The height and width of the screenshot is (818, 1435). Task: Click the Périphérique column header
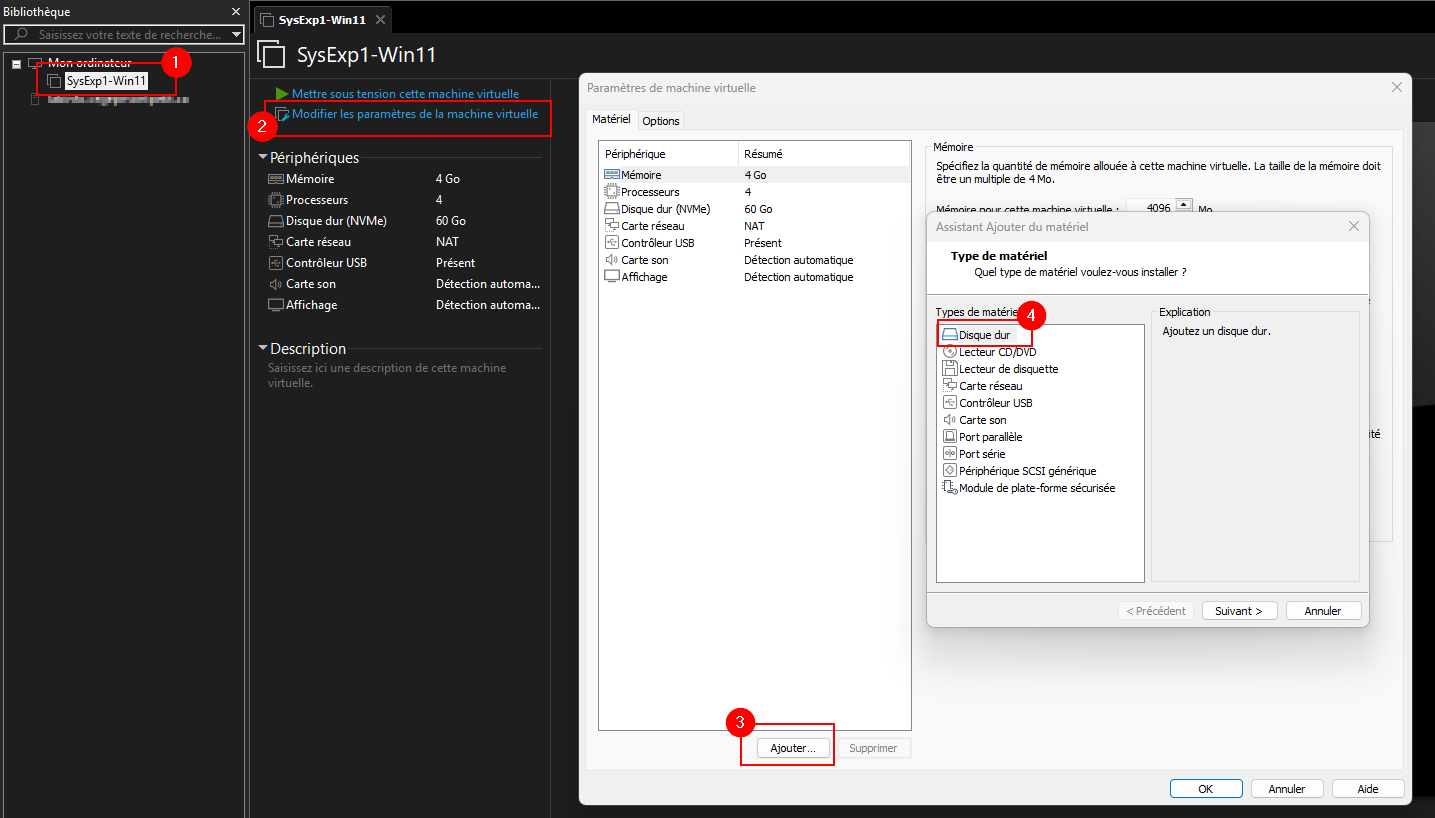(x=668, y=154)
